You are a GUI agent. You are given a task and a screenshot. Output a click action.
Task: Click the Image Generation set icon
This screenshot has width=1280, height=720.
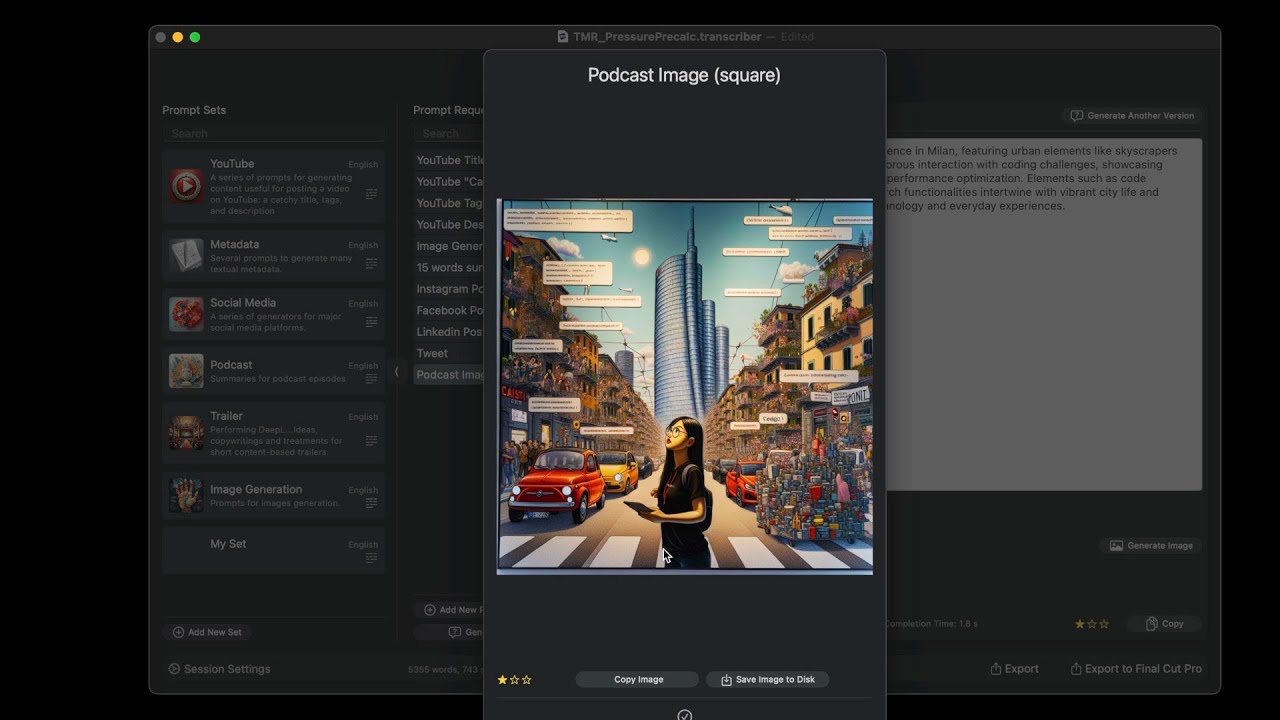point(186,495)
